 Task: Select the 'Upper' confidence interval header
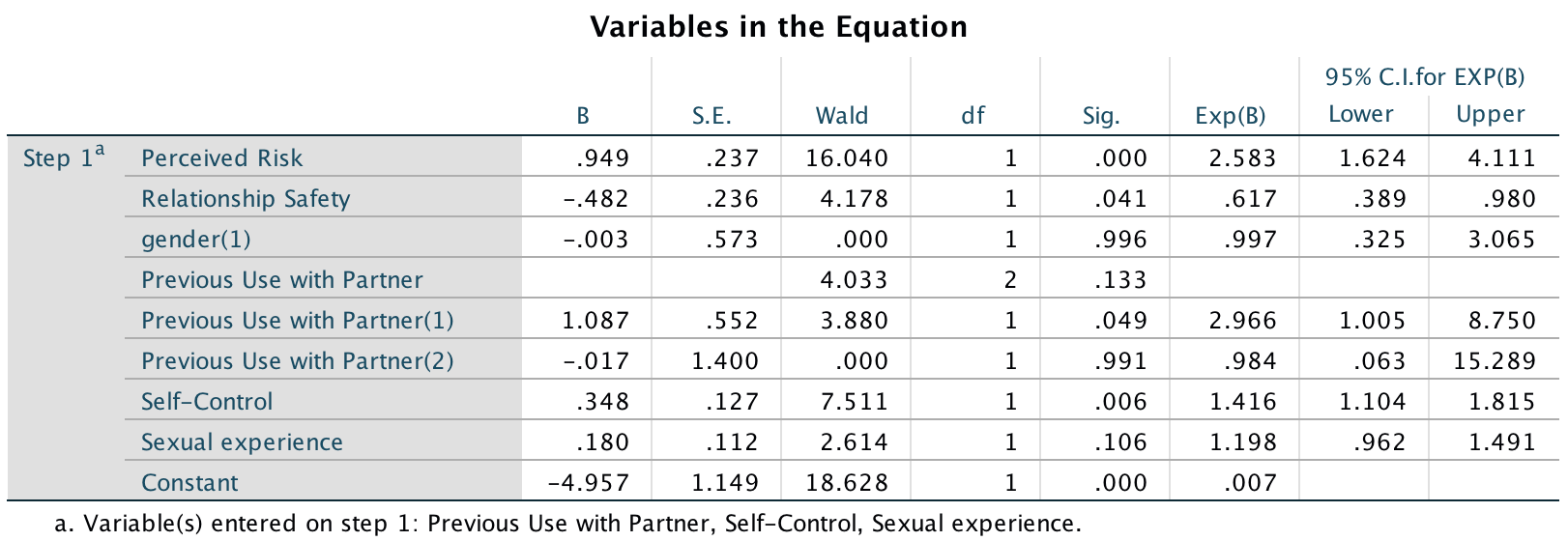click(1490, 114)
